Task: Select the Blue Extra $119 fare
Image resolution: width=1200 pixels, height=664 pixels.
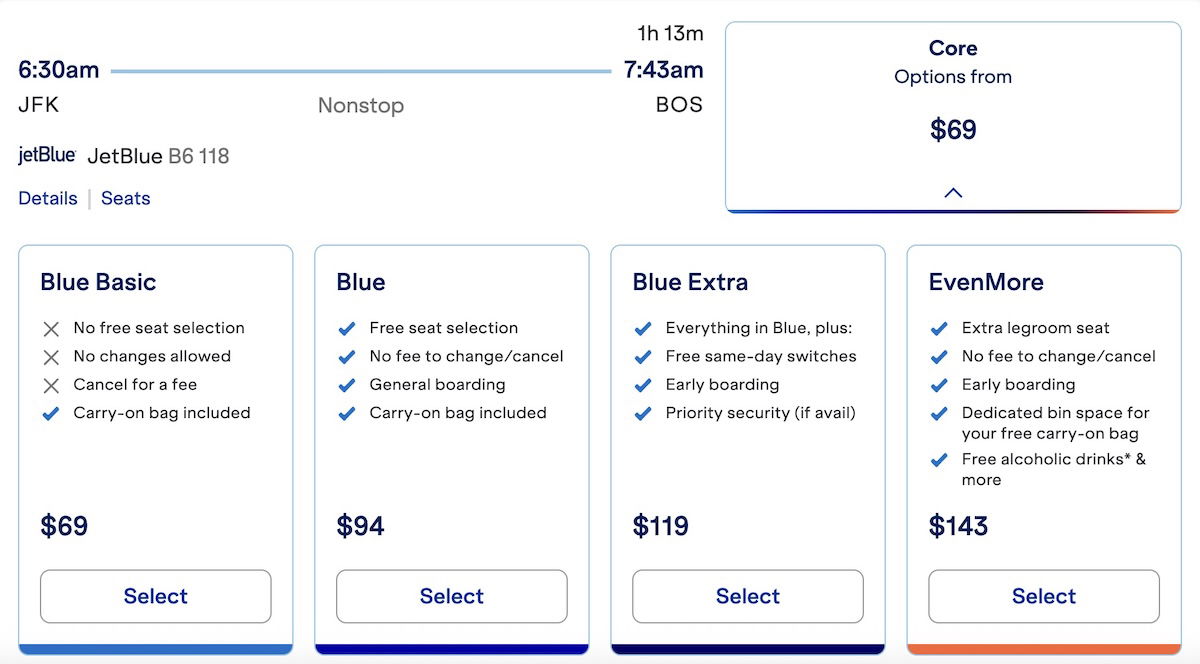Action: 747,596
